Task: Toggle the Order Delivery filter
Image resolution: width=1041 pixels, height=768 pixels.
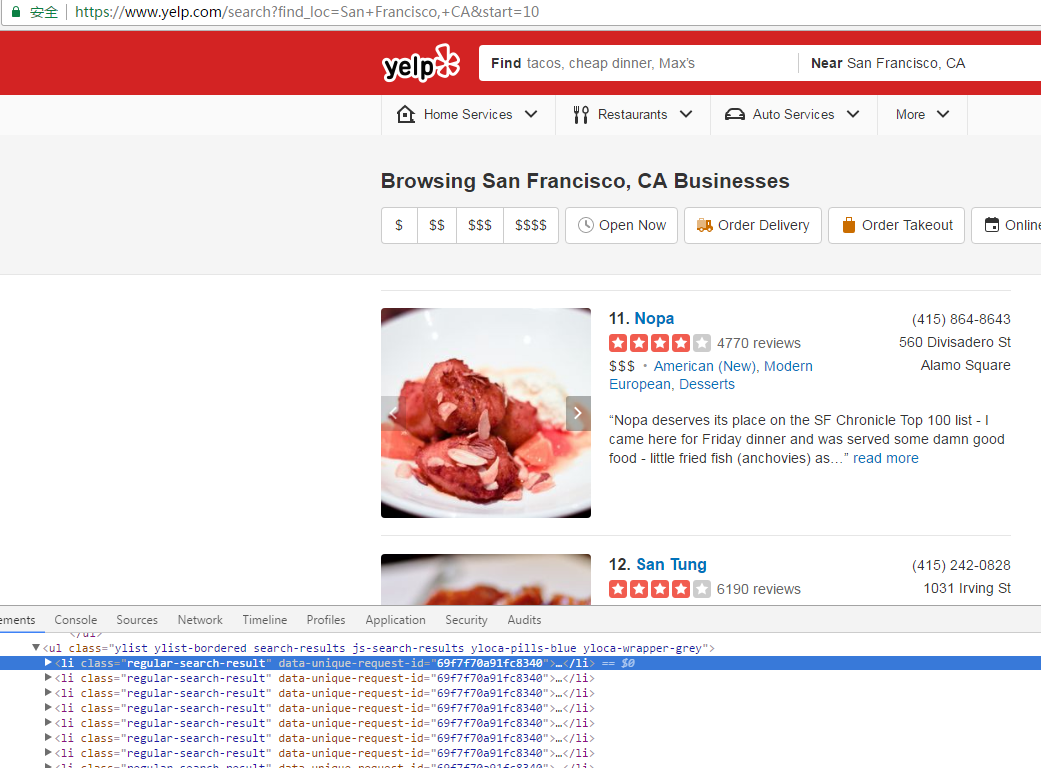Action: (753, 225)
